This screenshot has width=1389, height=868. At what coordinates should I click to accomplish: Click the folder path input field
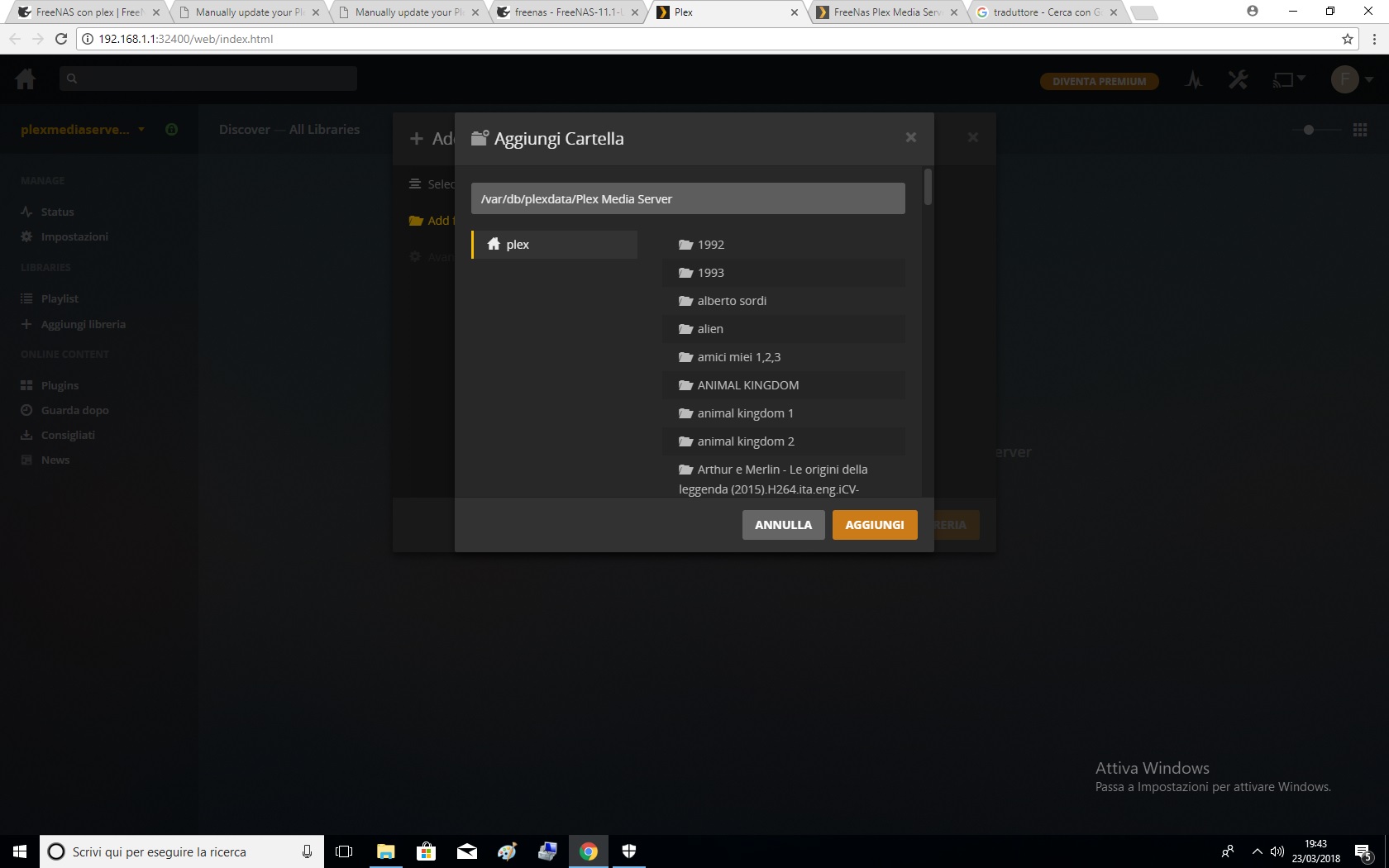(688, 198)
